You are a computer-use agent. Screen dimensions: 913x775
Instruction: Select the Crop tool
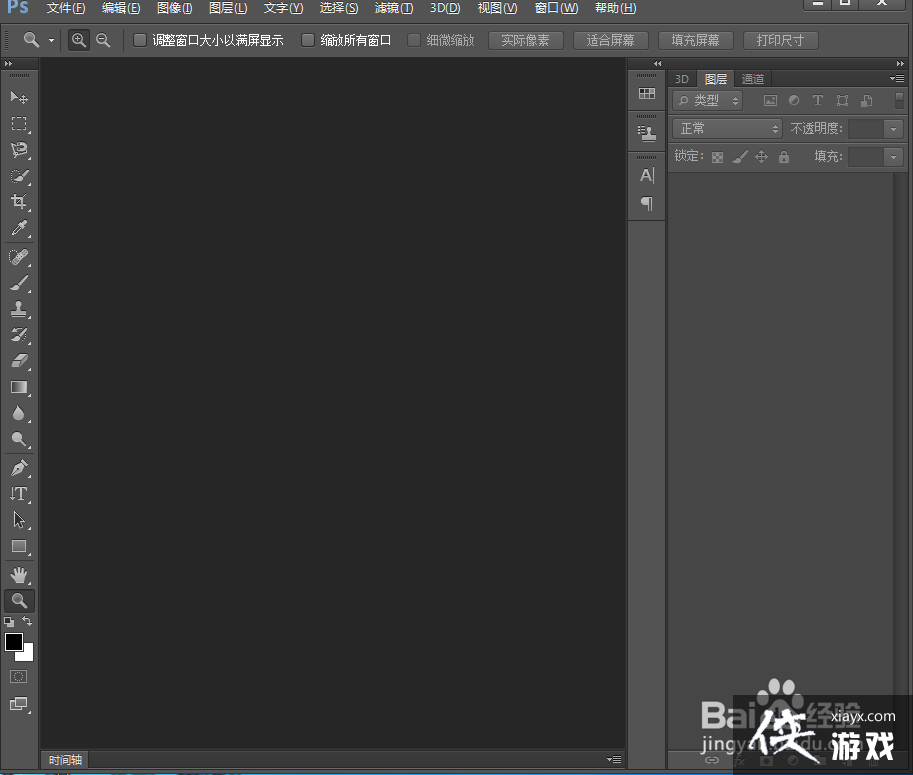click(x=19, y=201)
